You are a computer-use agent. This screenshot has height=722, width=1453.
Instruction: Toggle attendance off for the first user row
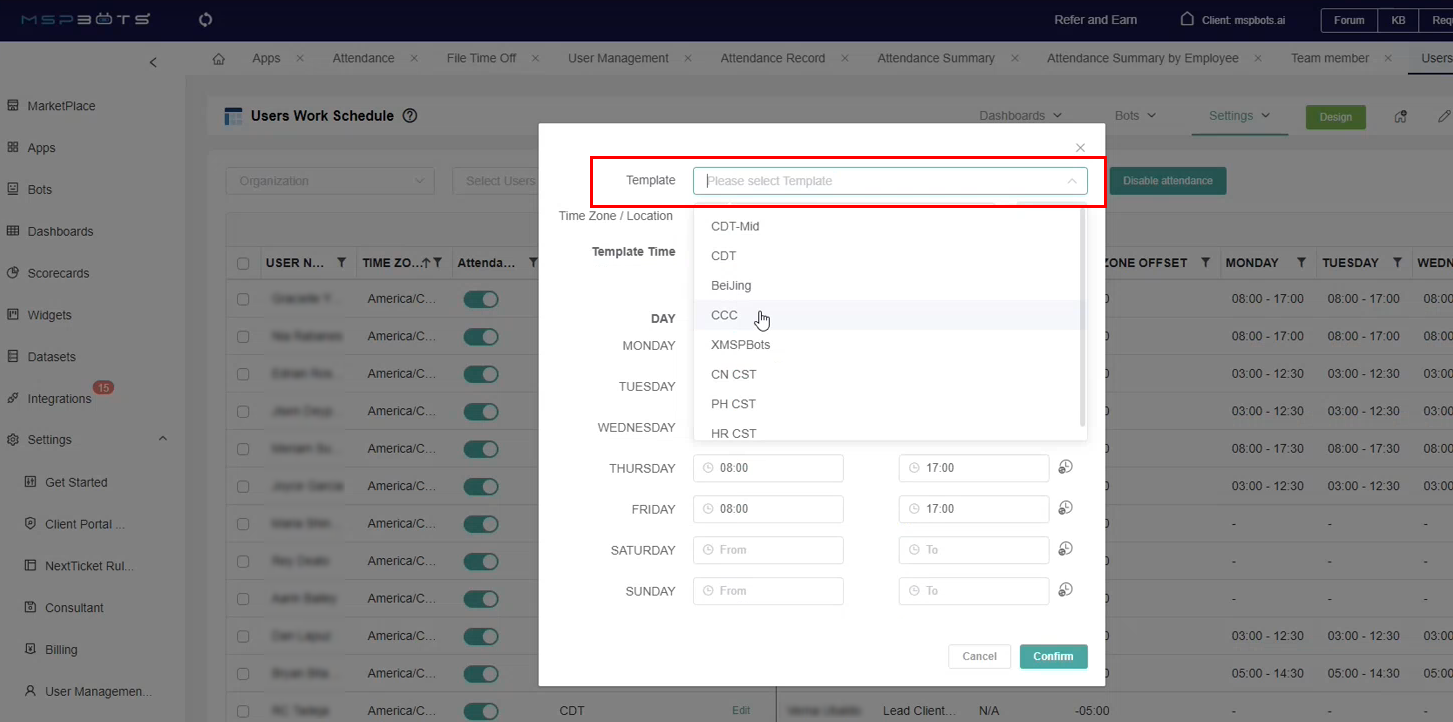[480, 298]
